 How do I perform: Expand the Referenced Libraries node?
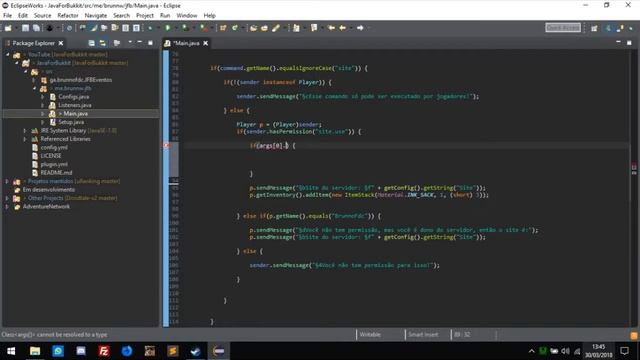pos(25,139)
